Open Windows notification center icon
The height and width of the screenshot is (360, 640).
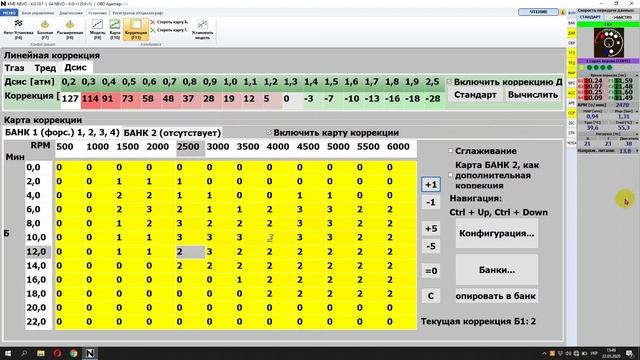(x=629, y=353)
